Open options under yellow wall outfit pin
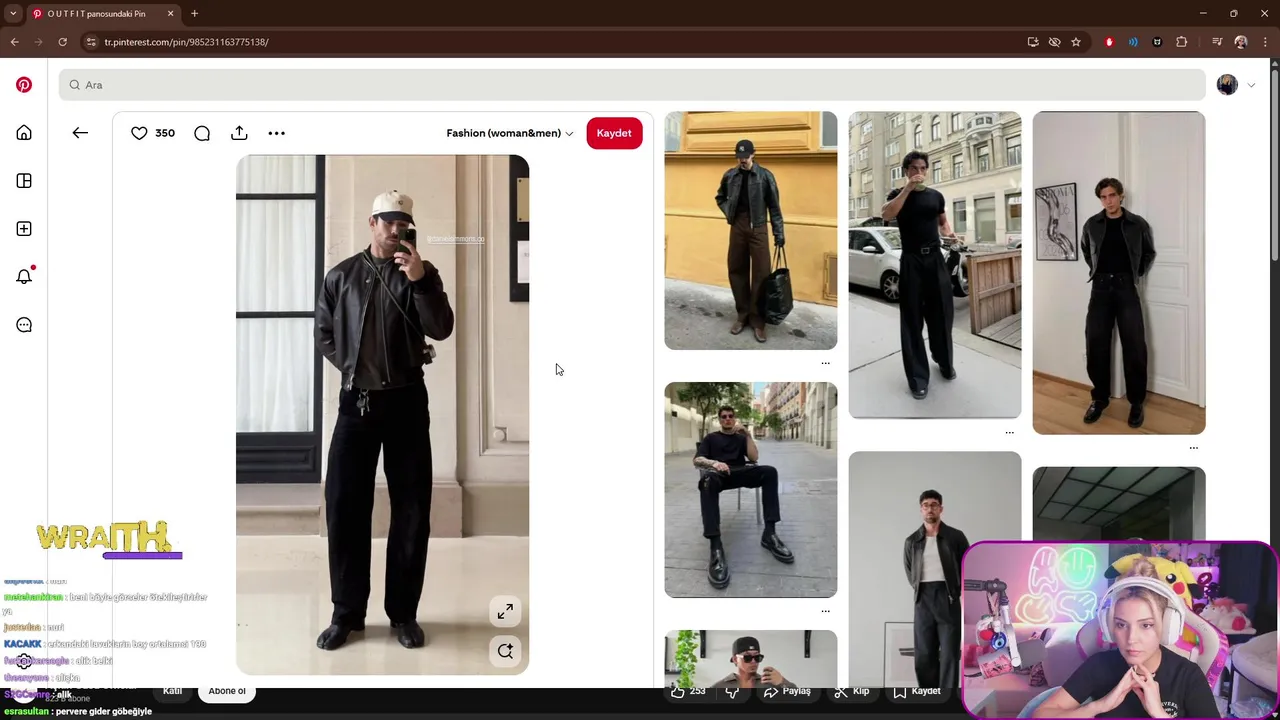This screenshot has height=720, width=1280. [825, 363]
